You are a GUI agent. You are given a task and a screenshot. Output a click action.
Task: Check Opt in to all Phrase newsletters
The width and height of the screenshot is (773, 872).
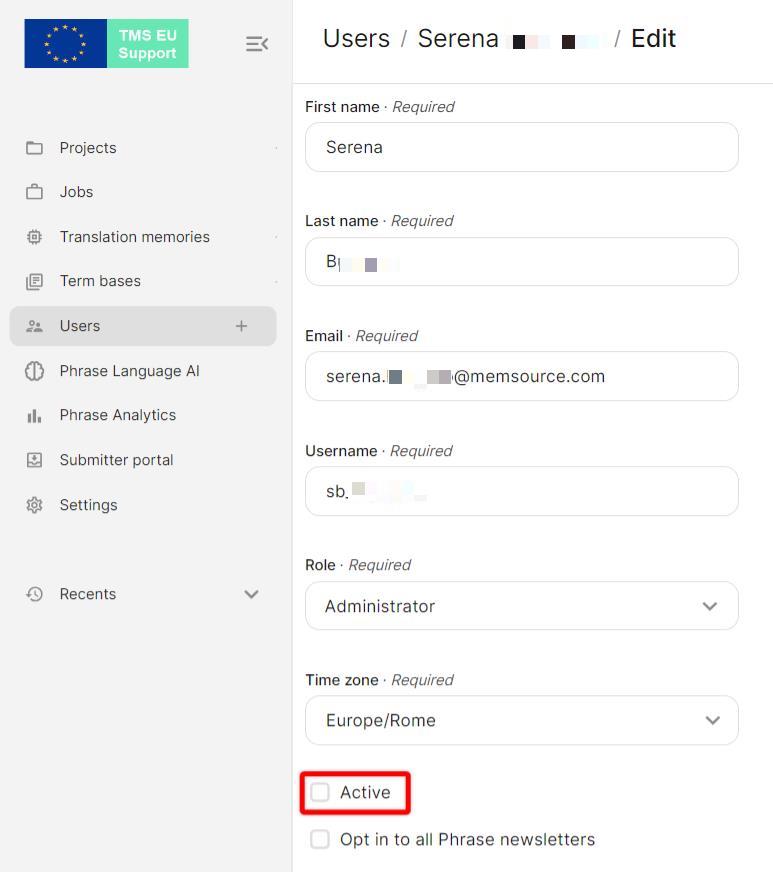pyautogui.click(x=320, y=839)
